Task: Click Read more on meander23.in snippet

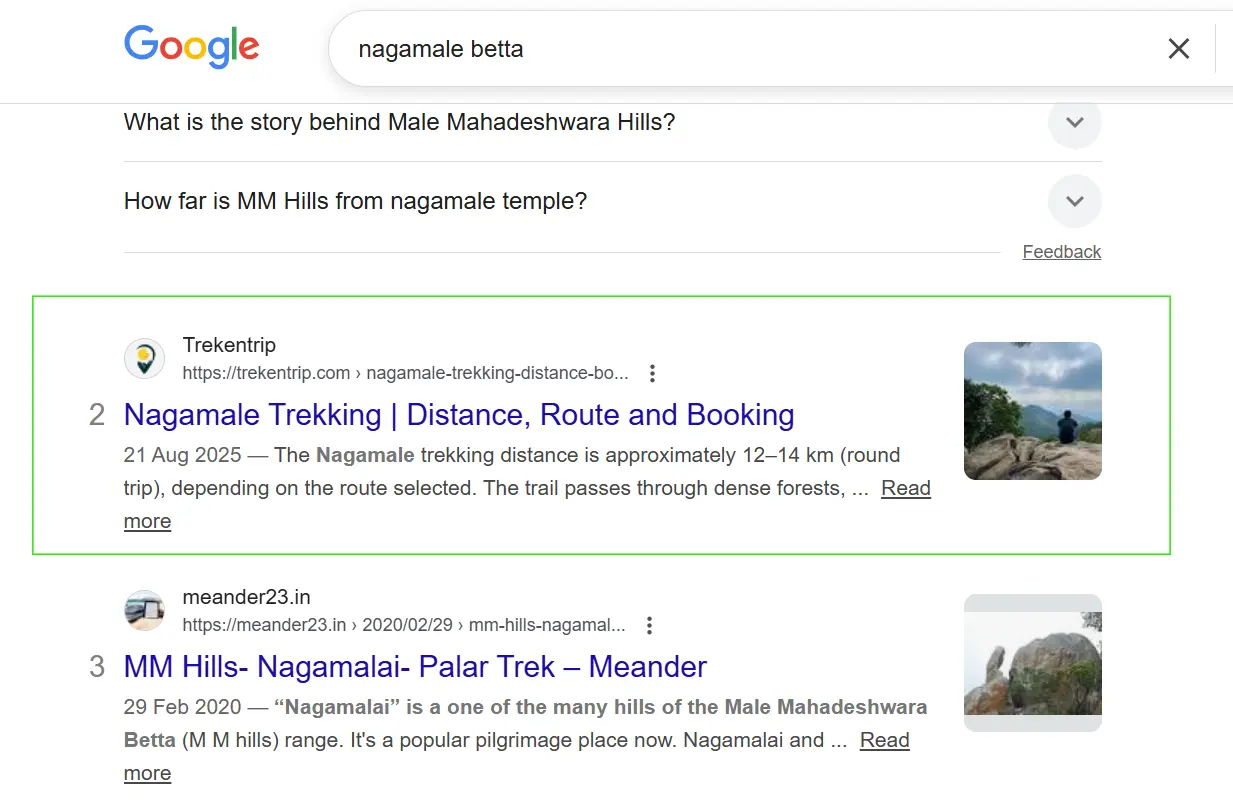Action: tap(884, 740)
